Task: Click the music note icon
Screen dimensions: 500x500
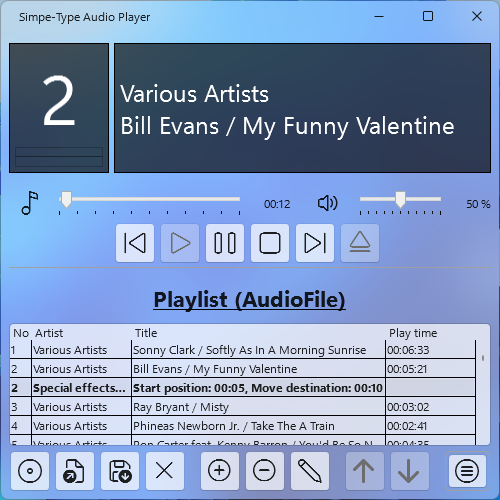Action: pos(30,203)
